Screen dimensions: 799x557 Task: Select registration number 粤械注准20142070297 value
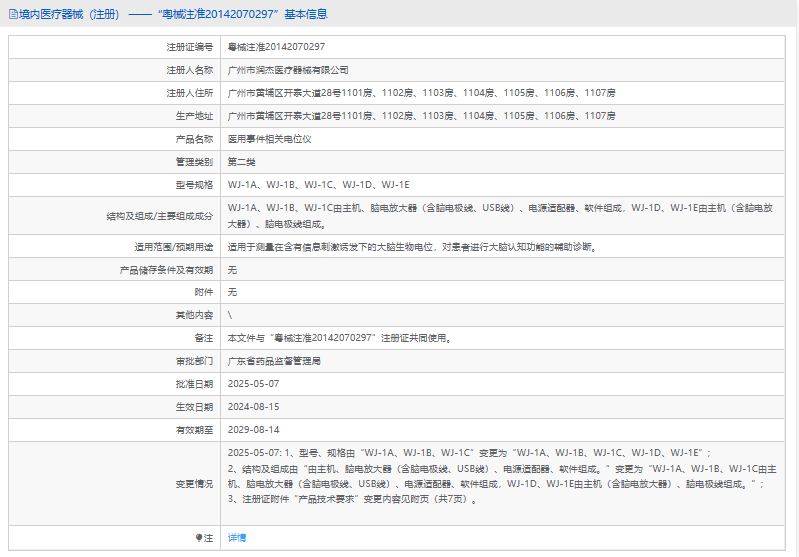pos(276,47)
